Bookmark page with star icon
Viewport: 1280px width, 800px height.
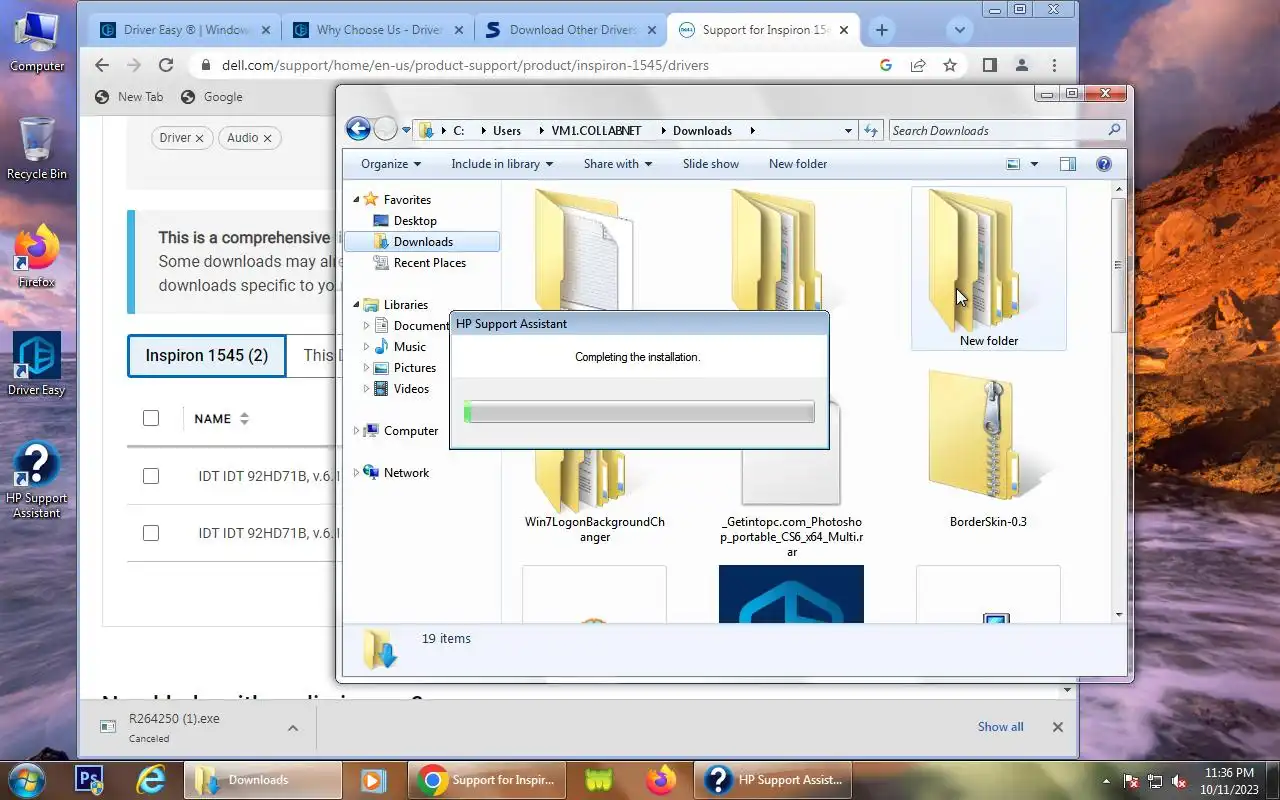(950, 65)
